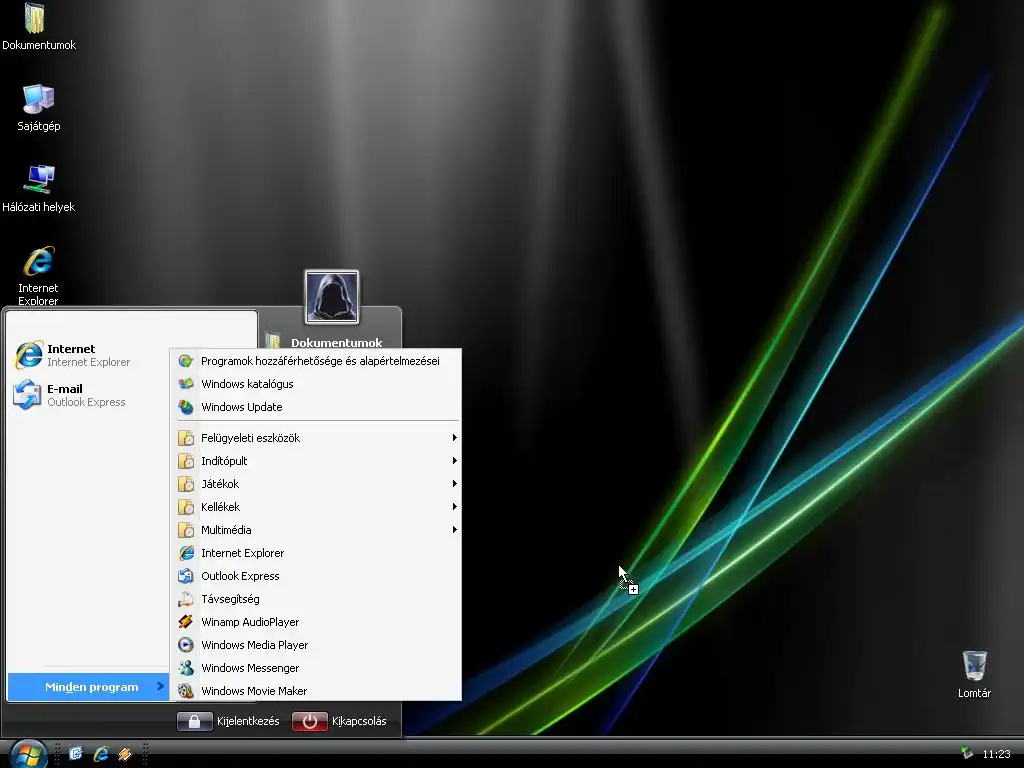Launch Windows Movie Maker from programs list
This screenshot has width=1024, height=768.
[316, 691]
